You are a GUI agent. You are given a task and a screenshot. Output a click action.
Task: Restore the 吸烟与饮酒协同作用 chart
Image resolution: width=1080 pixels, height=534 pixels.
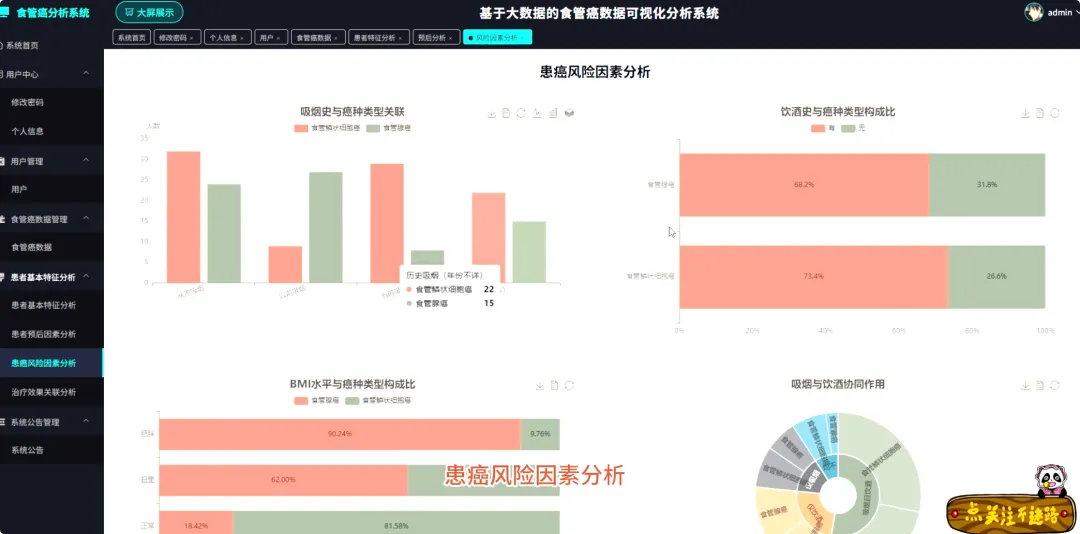coord(1055,385)
